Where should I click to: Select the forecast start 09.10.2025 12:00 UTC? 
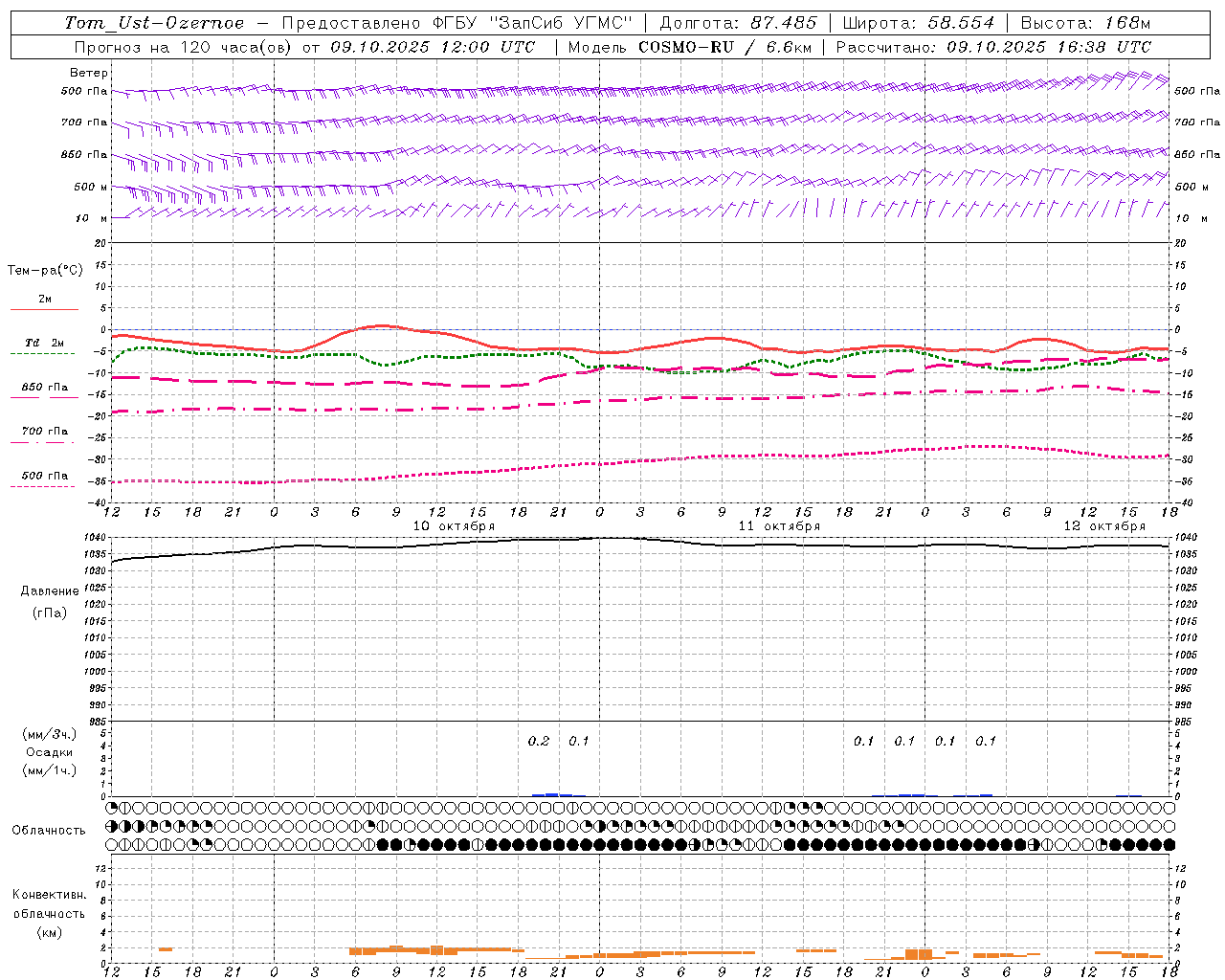point(433,47)
